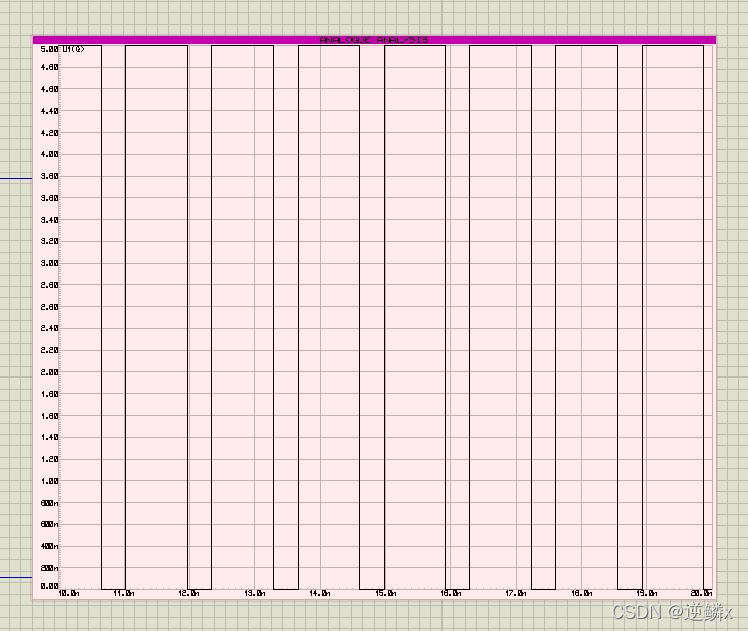Screen dimensions: 748x631
Task: Click the 18.0n time axis label
Action: tap(582, 593)
